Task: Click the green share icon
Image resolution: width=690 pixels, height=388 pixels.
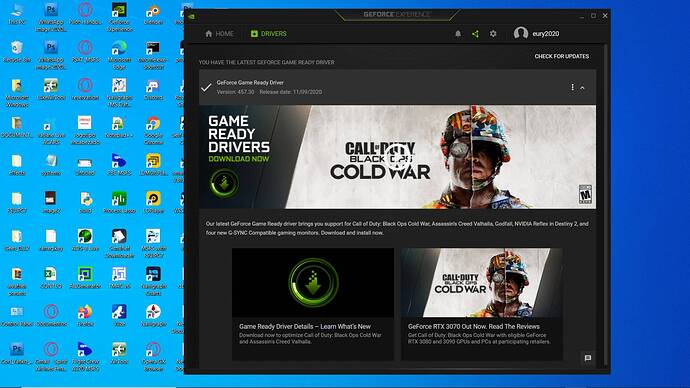Action: pyautogui.click(x=475, y=34)
